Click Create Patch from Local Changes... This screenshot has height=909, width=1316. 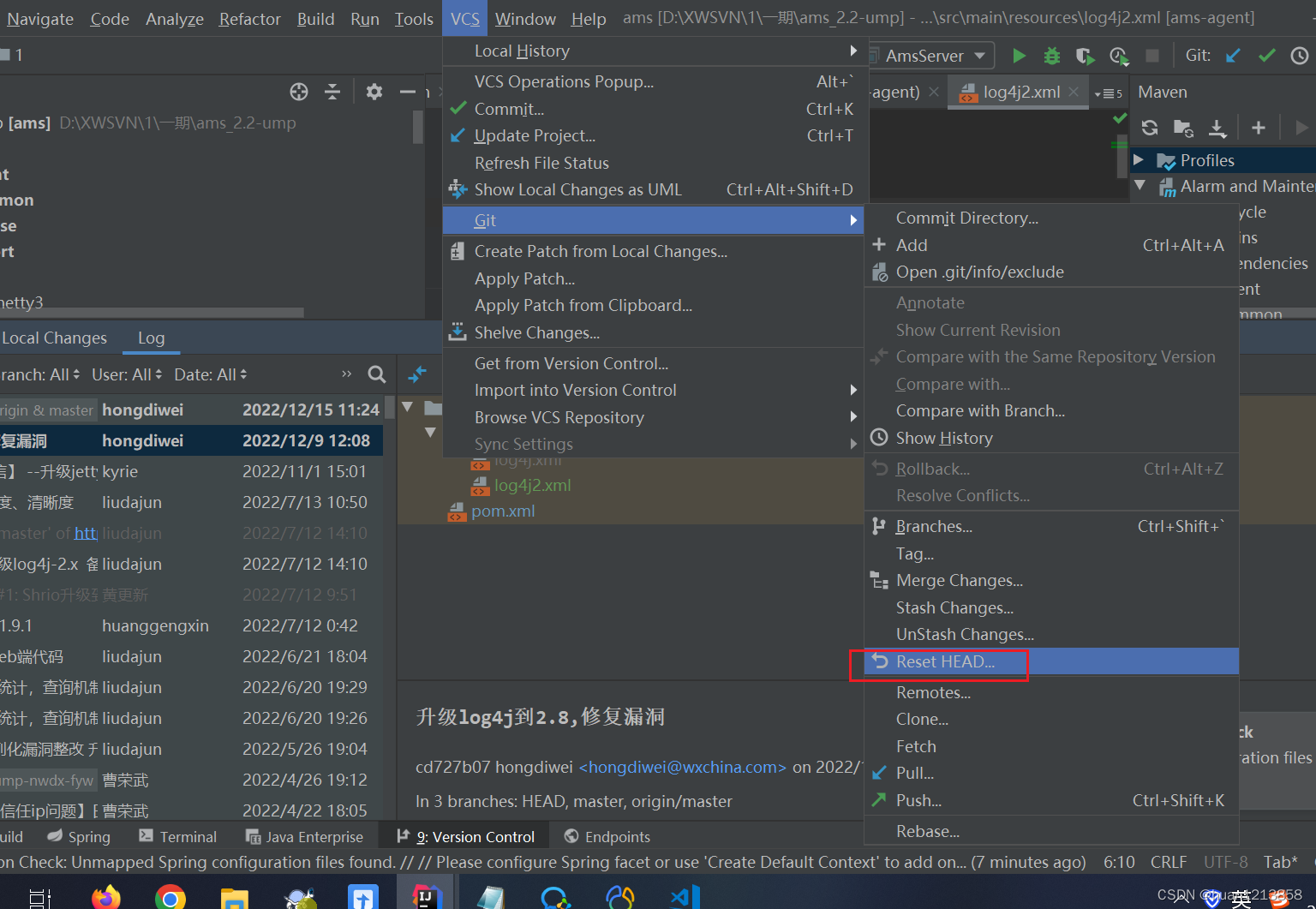653,251
